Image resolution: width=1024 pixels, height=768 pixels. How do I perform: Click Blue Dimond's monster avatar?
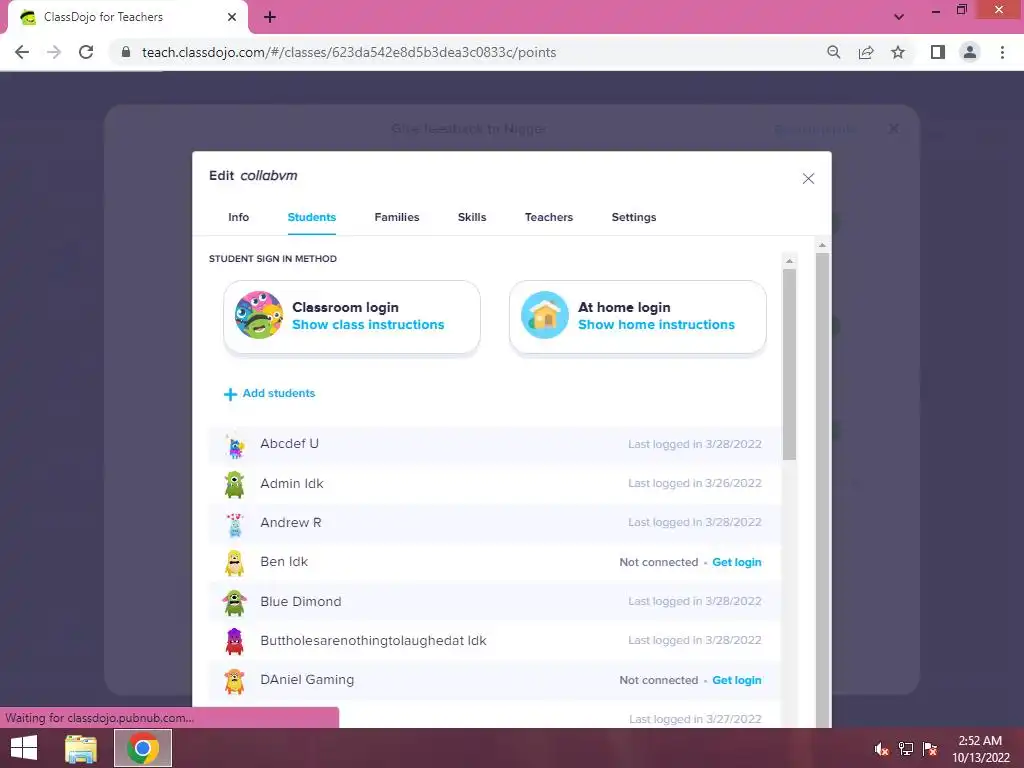(234, 603)
